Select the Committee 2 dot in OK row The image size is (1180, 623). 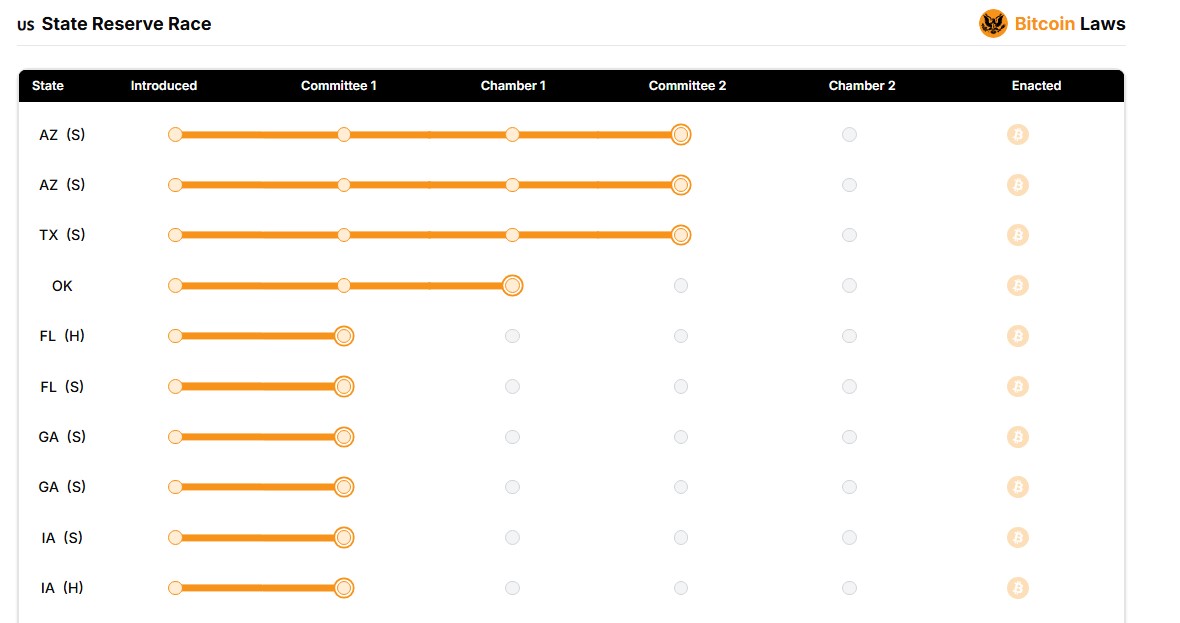point(680,286)
